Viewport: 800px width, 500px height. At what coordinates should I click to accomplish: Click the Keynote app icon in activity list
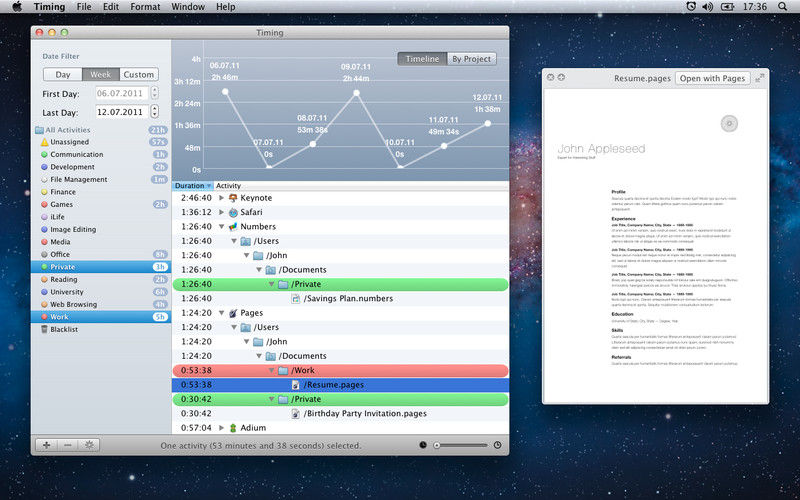[232, 198]
